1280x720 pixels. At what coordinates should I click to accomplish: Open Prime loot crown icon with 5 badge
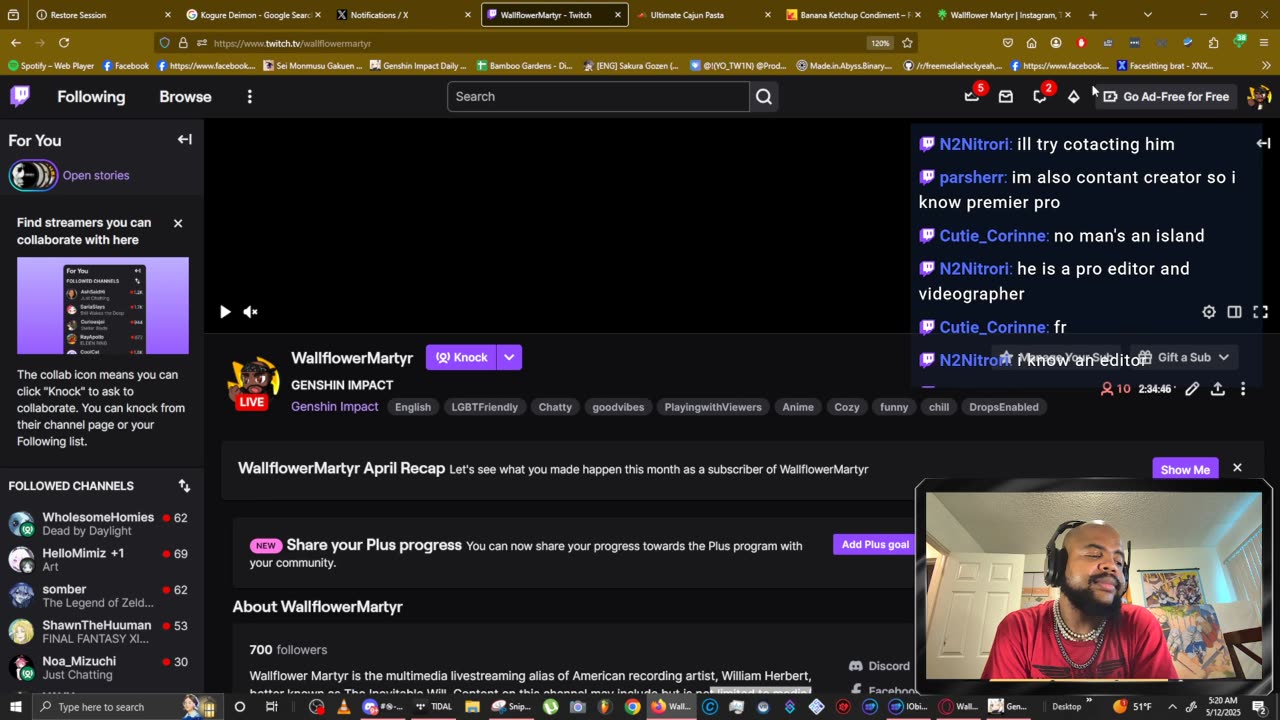(x=972, y=96)
